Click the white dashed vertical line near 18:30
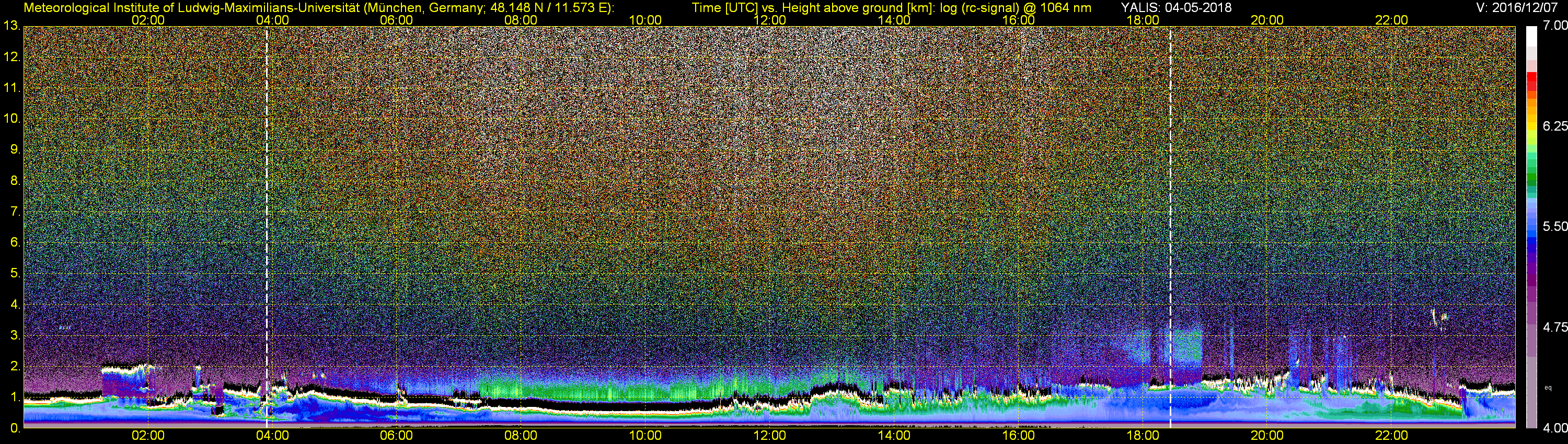Viewport: 1568px width, 444px height. coord(1170,227)
